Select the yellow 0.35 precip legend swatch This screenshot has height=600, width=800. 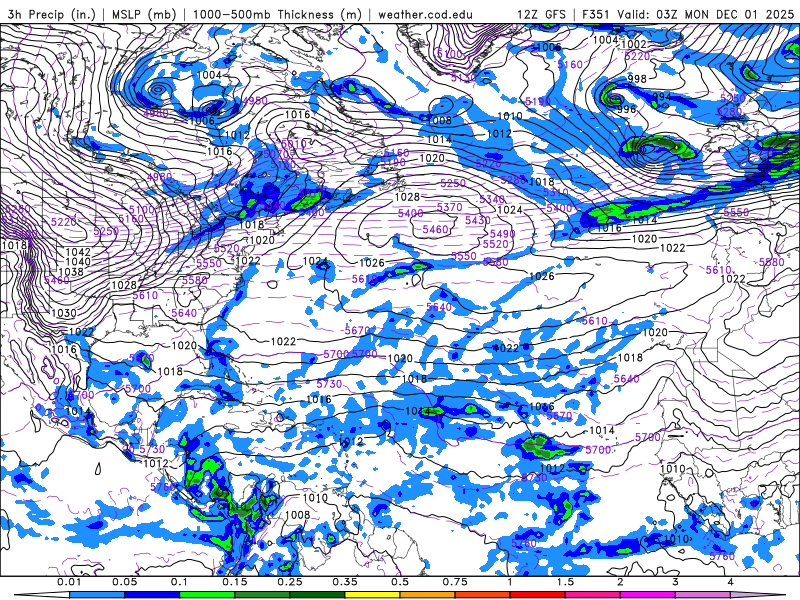pyautogui.click(x=372, y=595)
